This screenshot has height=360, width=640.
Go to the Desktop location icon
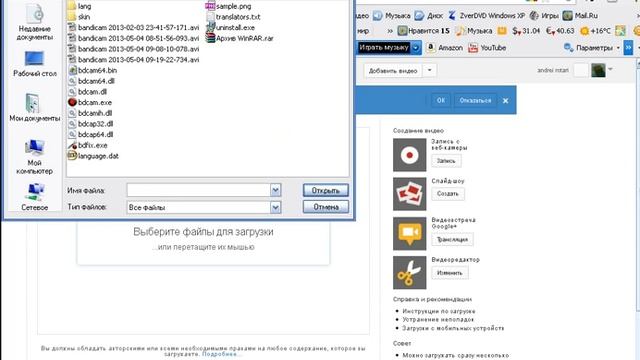34,59
